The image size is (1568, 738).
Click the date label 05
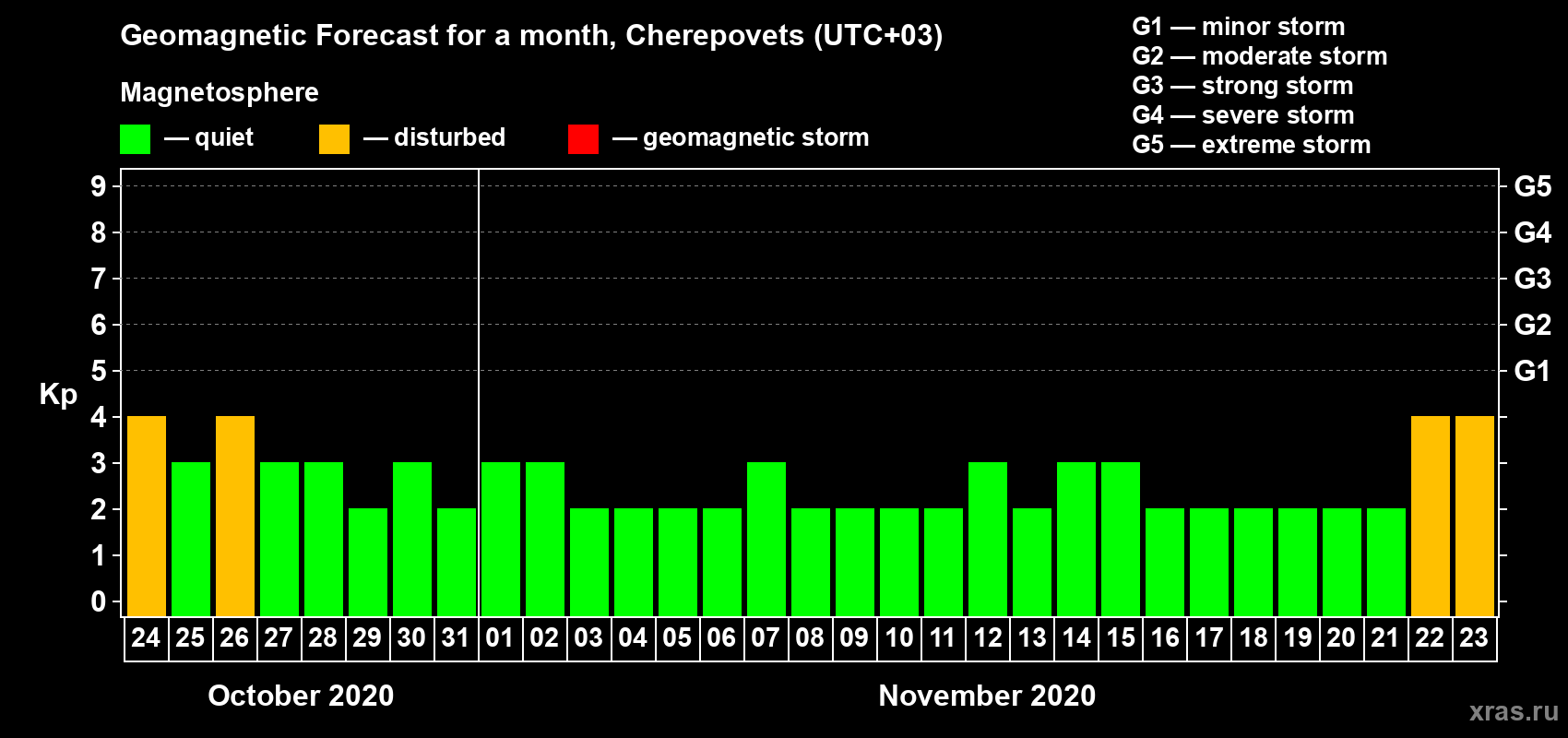tap(677, 638)
